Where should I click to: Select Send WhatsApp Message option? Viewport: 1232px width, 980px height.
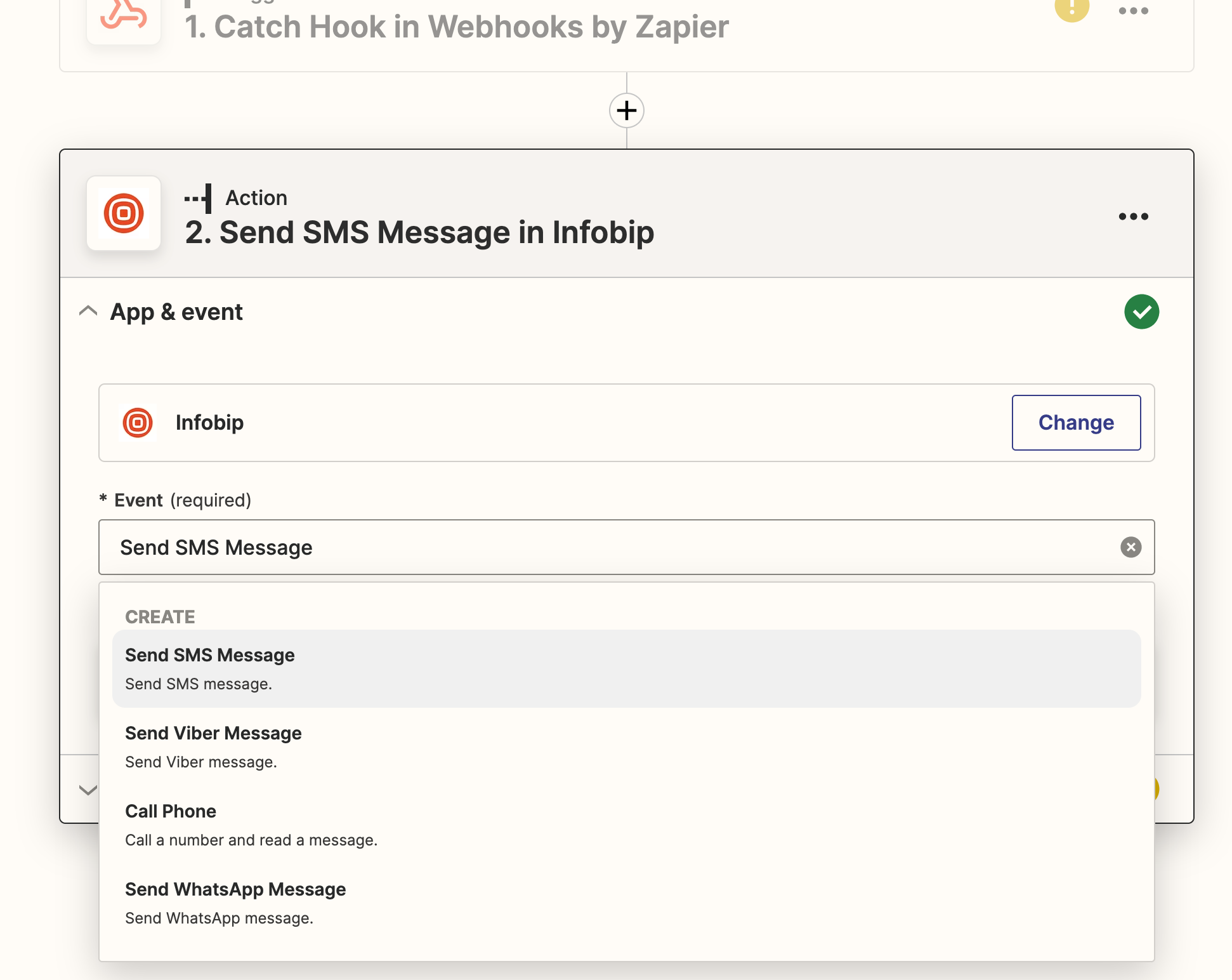627,903
